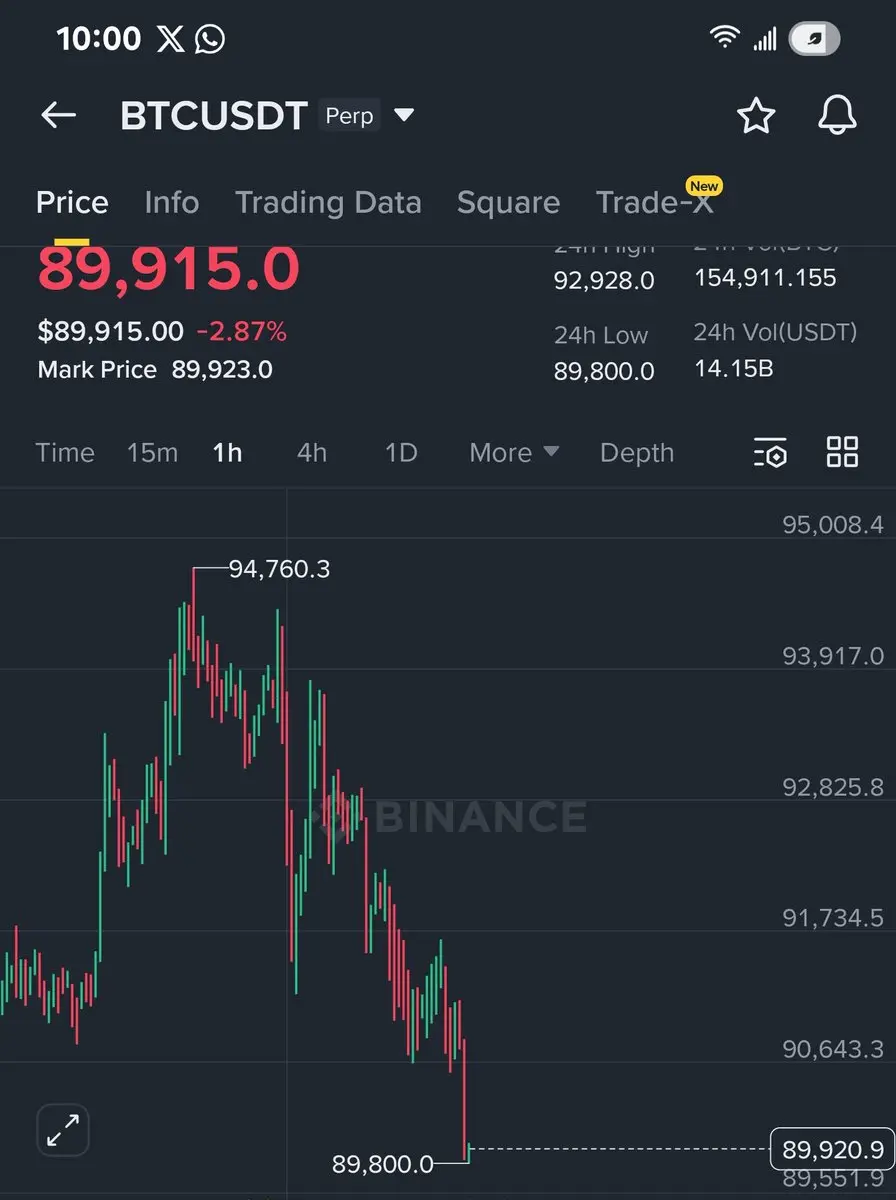Switch to 15m chart interval

pos(152,453)
